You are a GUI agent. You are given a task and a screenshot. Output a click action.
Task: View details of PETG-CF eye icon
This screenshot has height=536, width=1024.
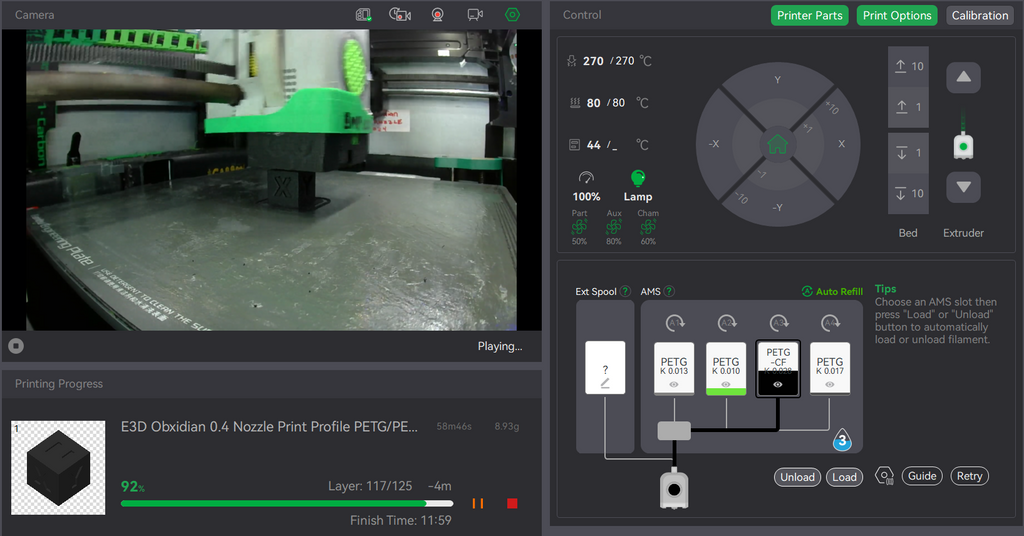pyautogui.click(x=778, y=385)
